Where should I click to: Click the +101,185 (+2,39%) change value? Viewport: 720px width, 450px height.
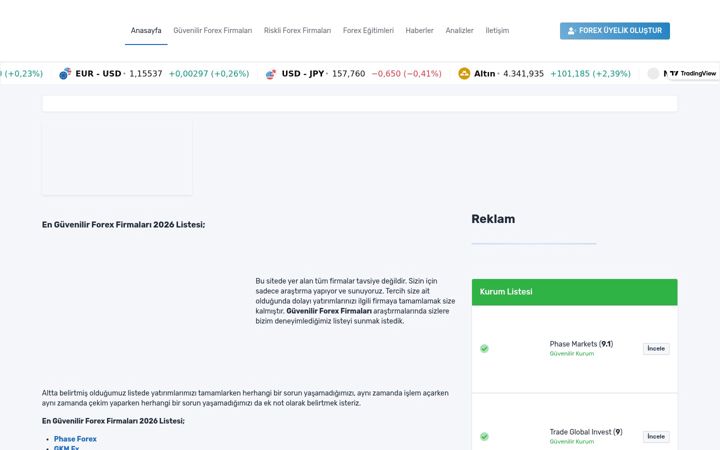pyautogui.click(x=591, y=73)
